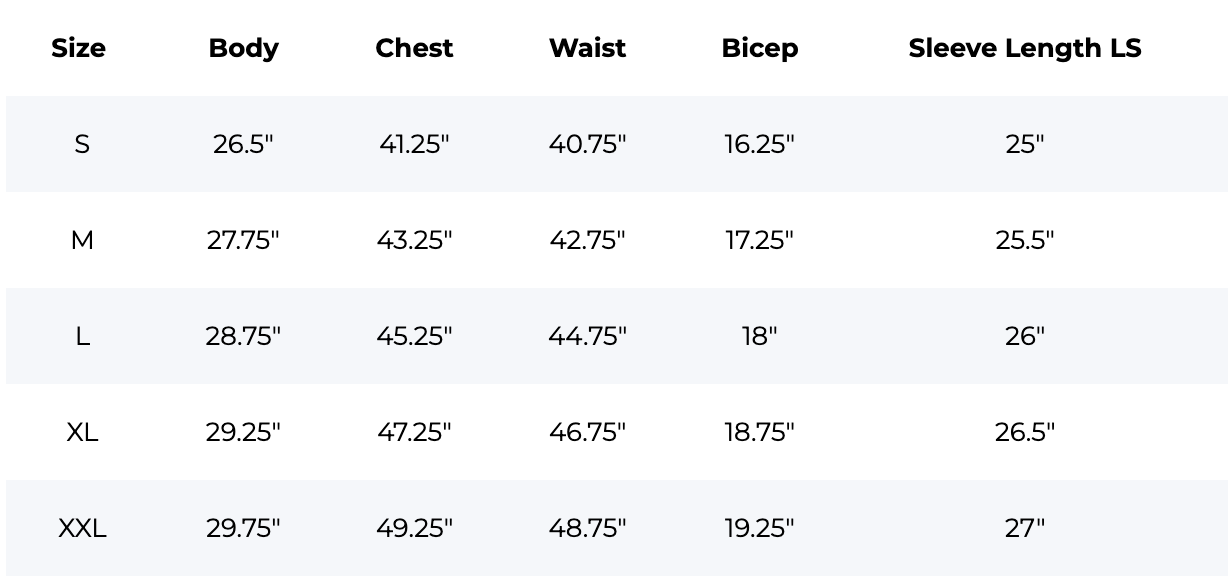The image size is (1228, 576).
Task: Click the Size column header
Action: pos(78,48)
